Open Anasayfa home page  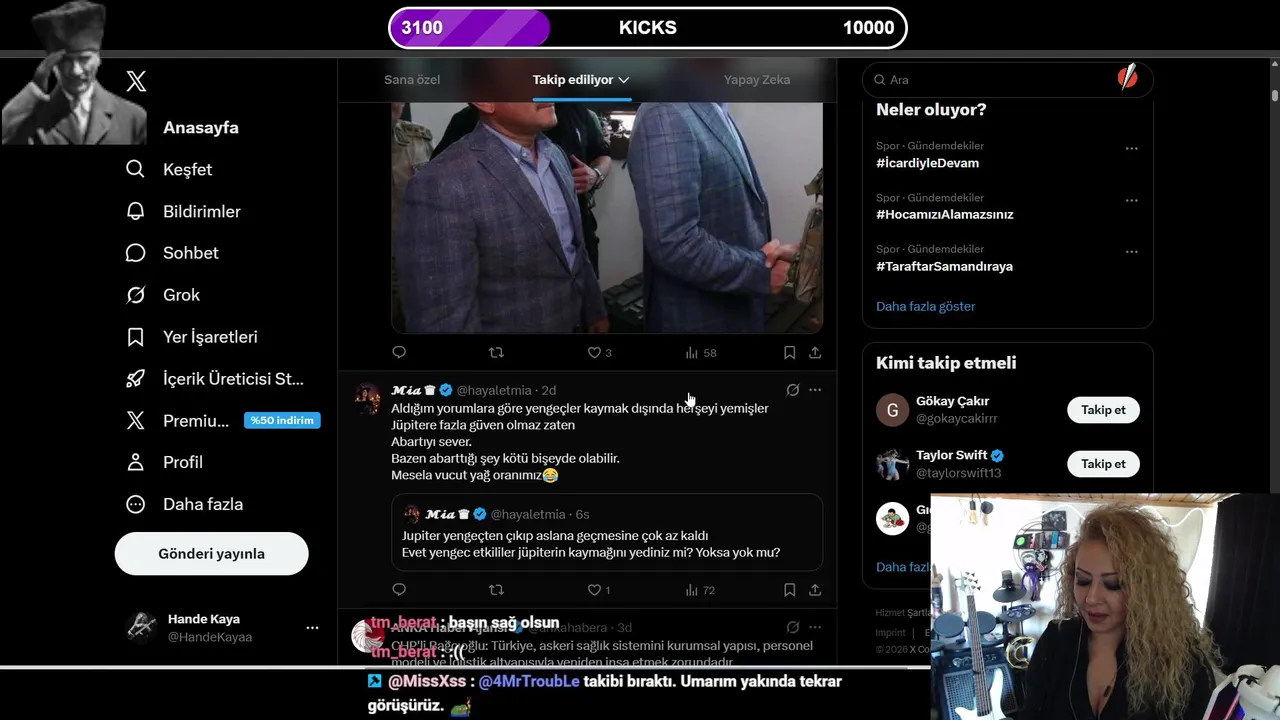[x=200, y=128]
